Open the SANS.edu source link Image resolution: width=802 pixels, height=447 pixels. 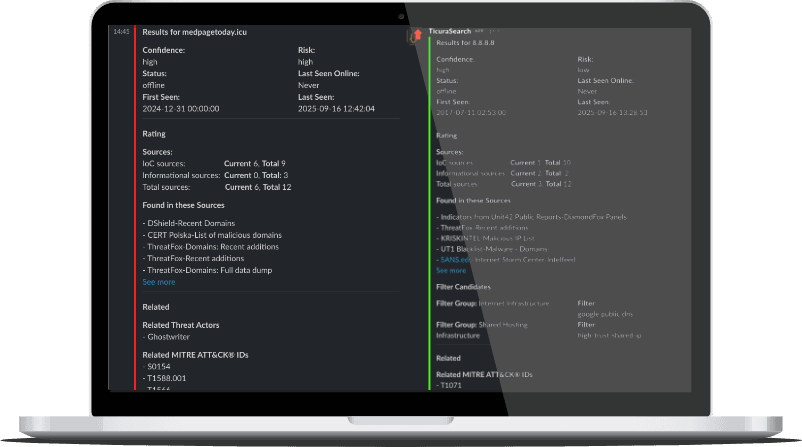(455, 259)
